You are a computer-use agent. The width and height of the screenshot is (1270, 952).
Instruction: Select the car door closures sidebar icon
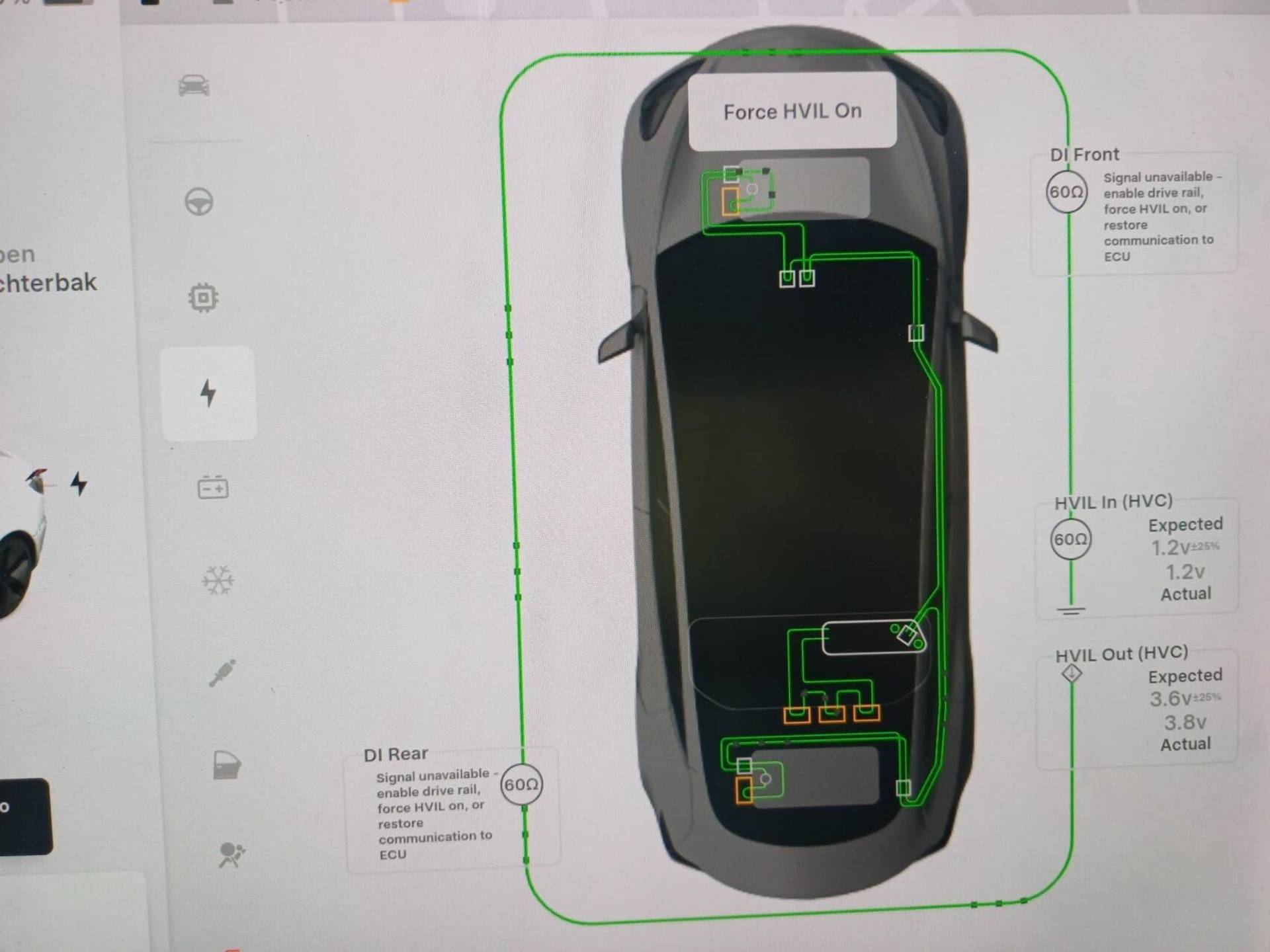[x=227, y=766]
